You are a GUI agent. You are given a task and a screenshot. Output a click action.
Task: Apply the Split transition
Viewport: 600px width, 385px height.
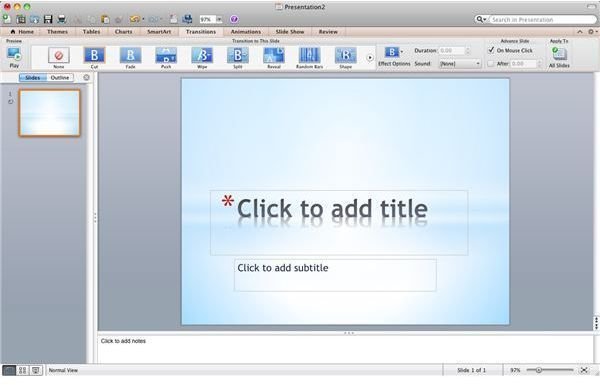[238, 58]
